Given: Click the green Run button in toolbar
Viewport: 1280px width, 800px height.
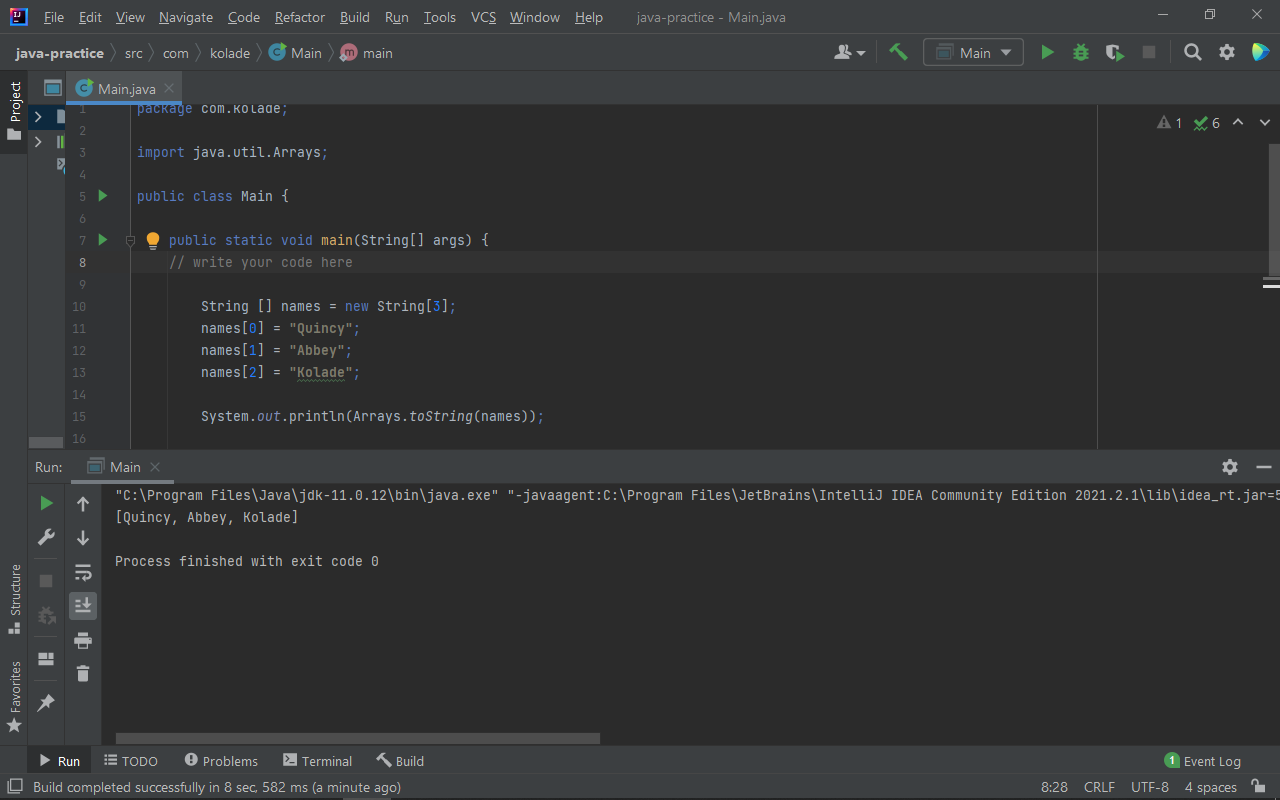Looking at the screenshot, I should (x=1047, y=53).
